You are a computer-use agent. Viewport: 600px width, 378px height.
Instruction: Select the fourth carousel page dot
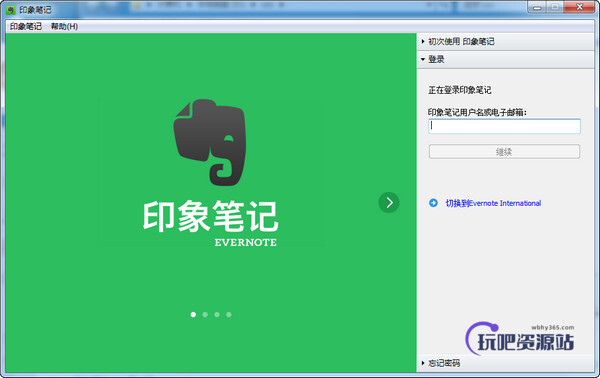point(229,314)
